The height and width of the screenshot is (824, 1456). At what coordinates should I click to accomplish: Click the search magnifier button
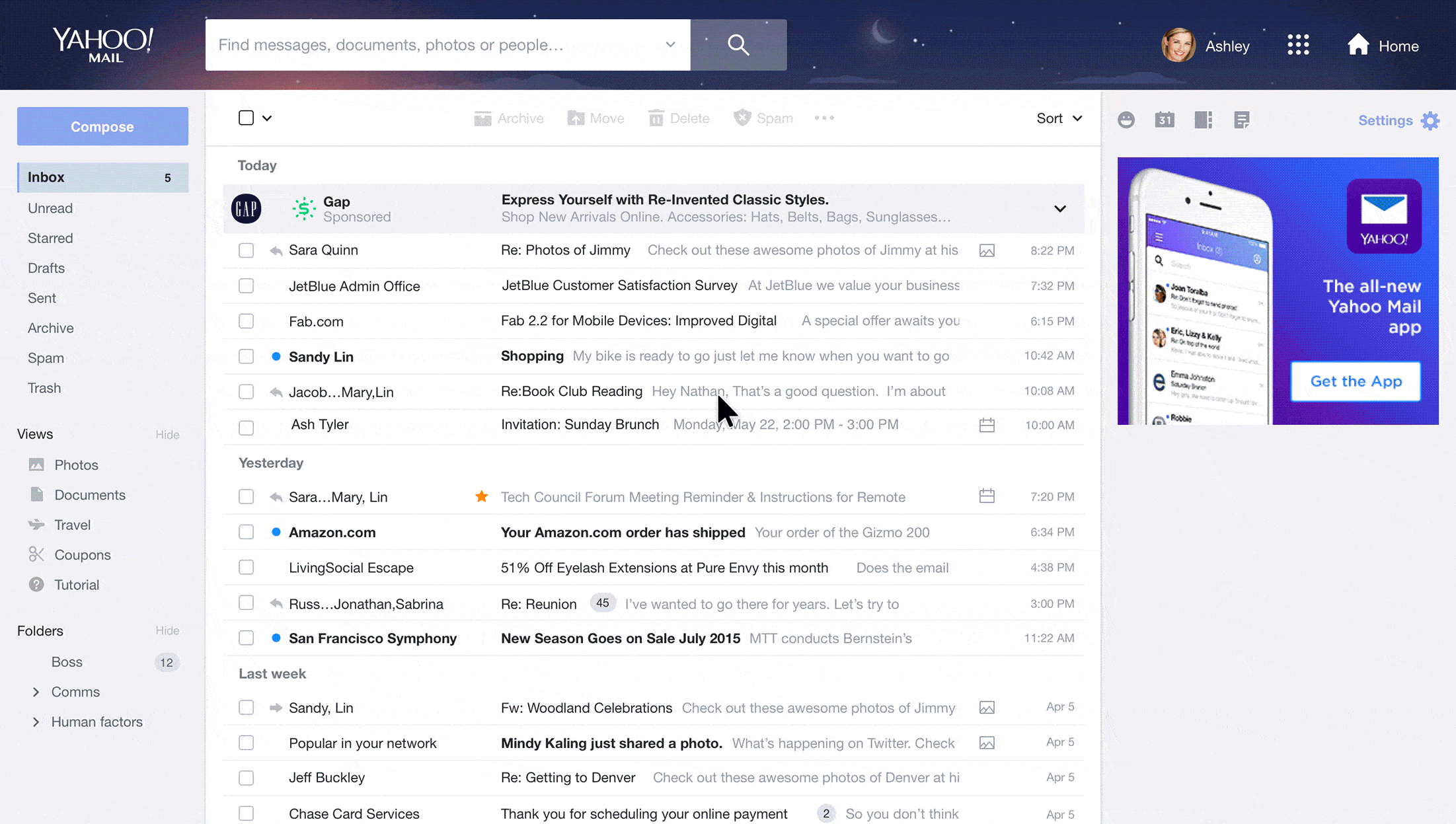coord(738,45)
